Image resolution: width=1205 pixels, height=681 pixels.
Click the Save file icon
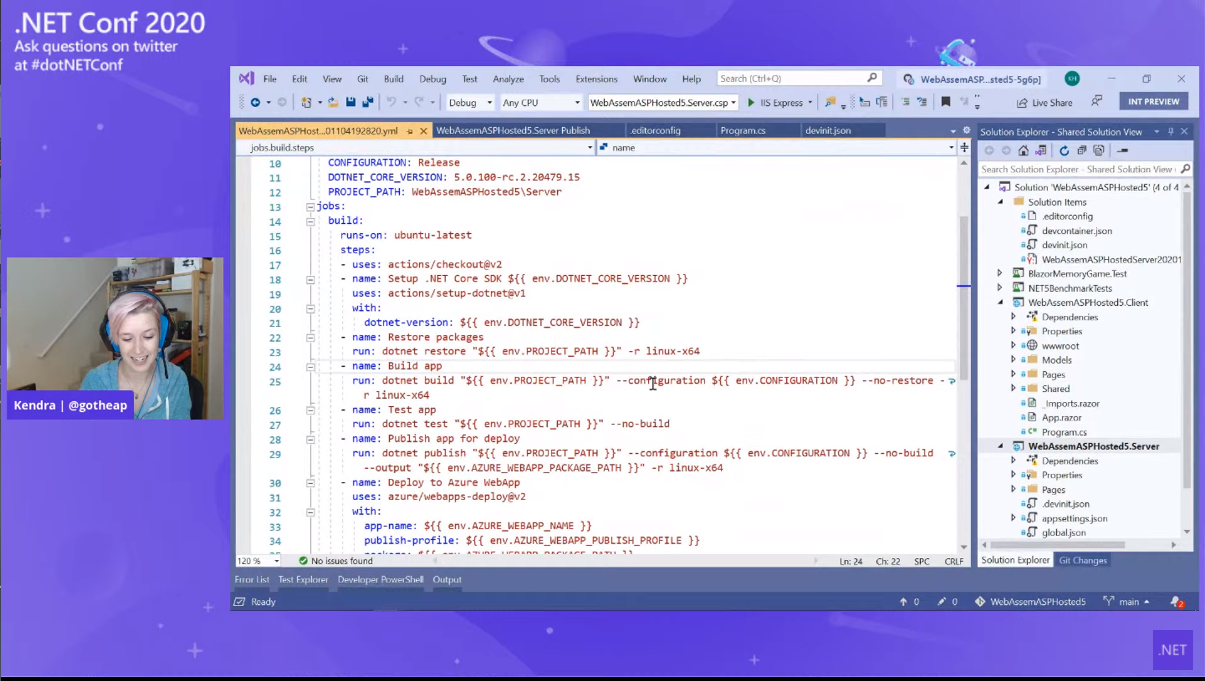[351, 102]
